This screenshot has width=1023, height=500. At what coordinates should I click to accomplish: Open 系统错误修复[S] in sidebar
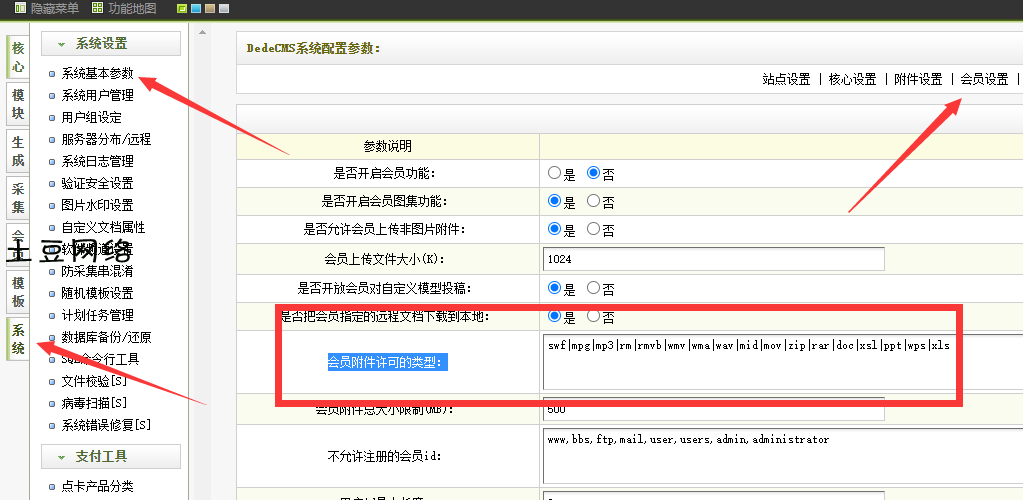coord(106,425)
